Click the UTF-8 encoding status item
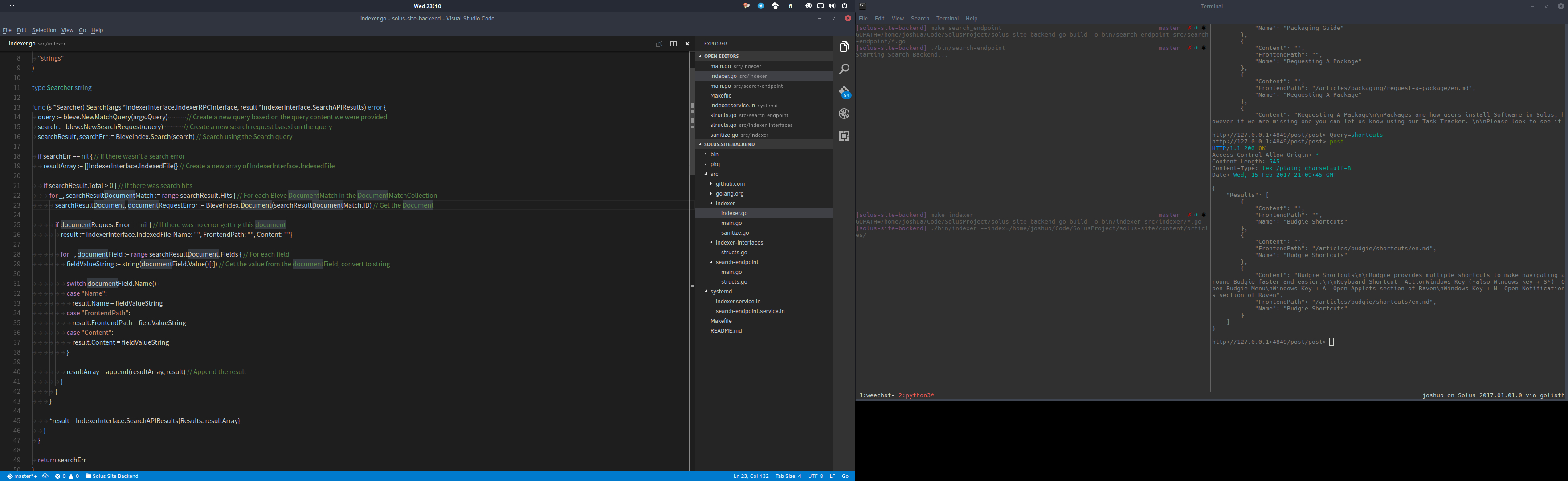1568x481 pixels. point(816,476)
